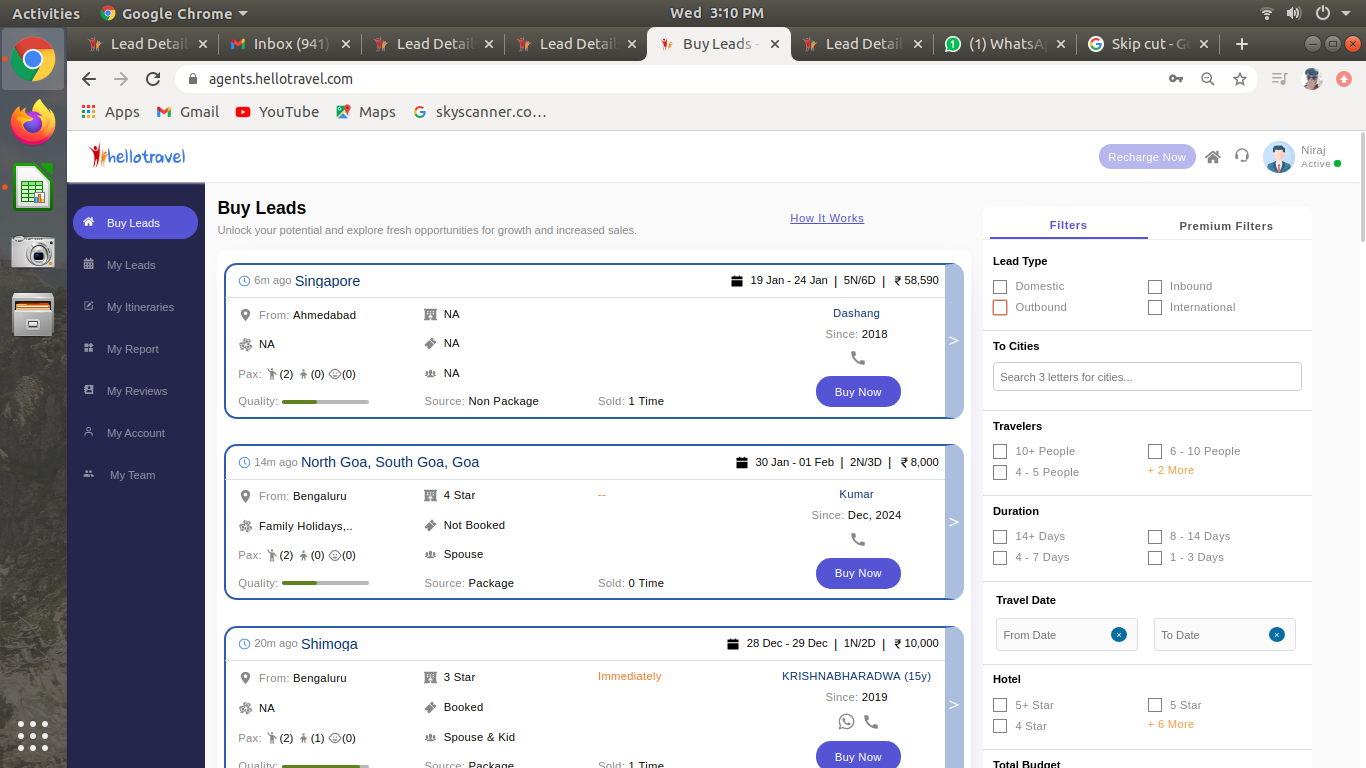1366x768 pixels.
Task: Click the home icon in header
Action: 1213,157
